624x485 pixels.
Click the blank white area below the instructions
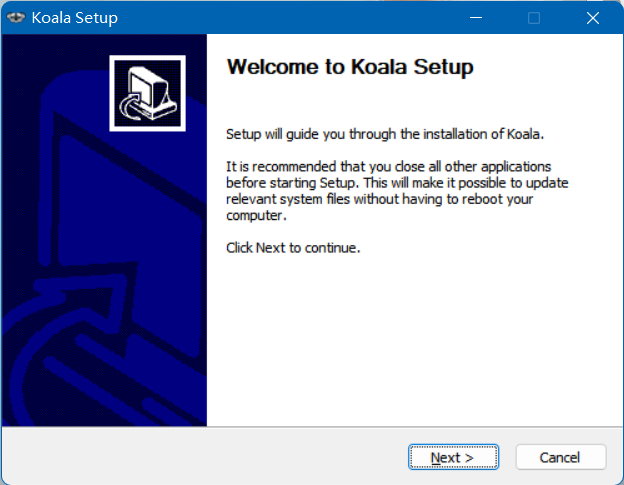414,338
